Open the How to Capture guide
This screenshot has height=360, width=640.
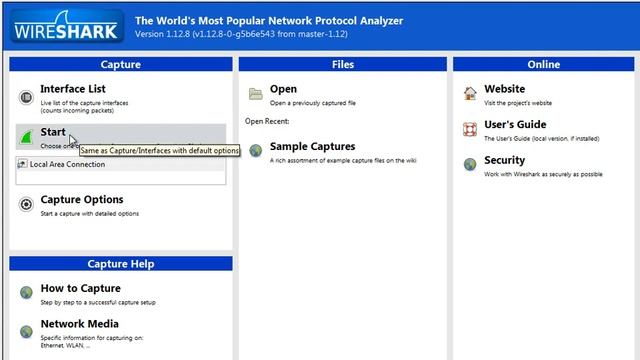[x=80, y=288]
